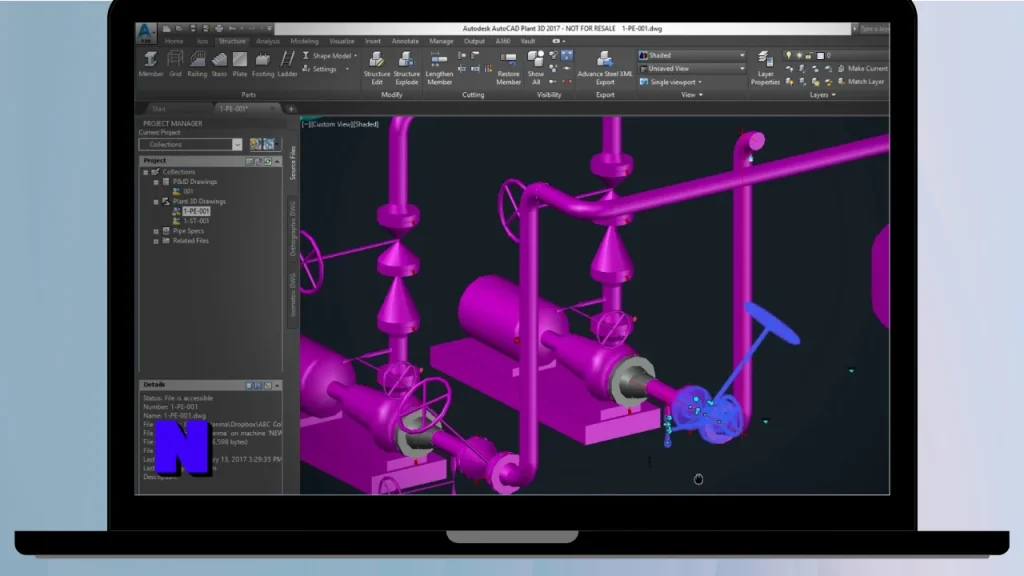Select the Footing tool
Screen dimensions: 1024x576
[x=263, y=64]
